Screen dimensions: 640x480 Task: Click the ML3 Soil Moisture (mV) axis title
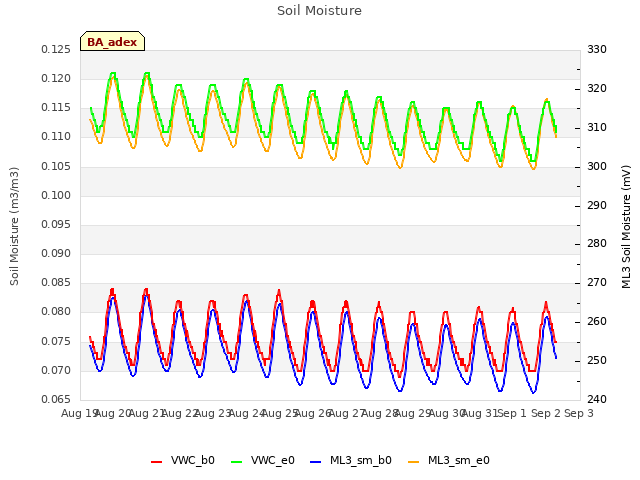click(627, 227)
